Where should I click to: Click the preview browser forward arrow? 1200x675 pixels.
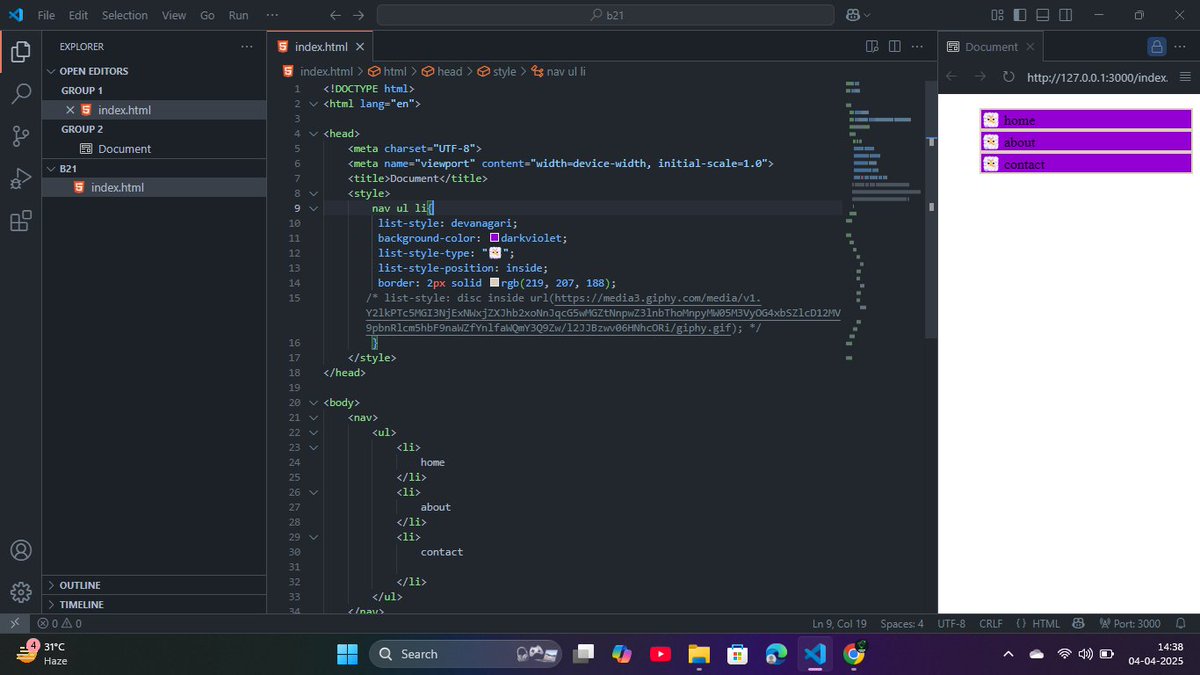[980, 77]
